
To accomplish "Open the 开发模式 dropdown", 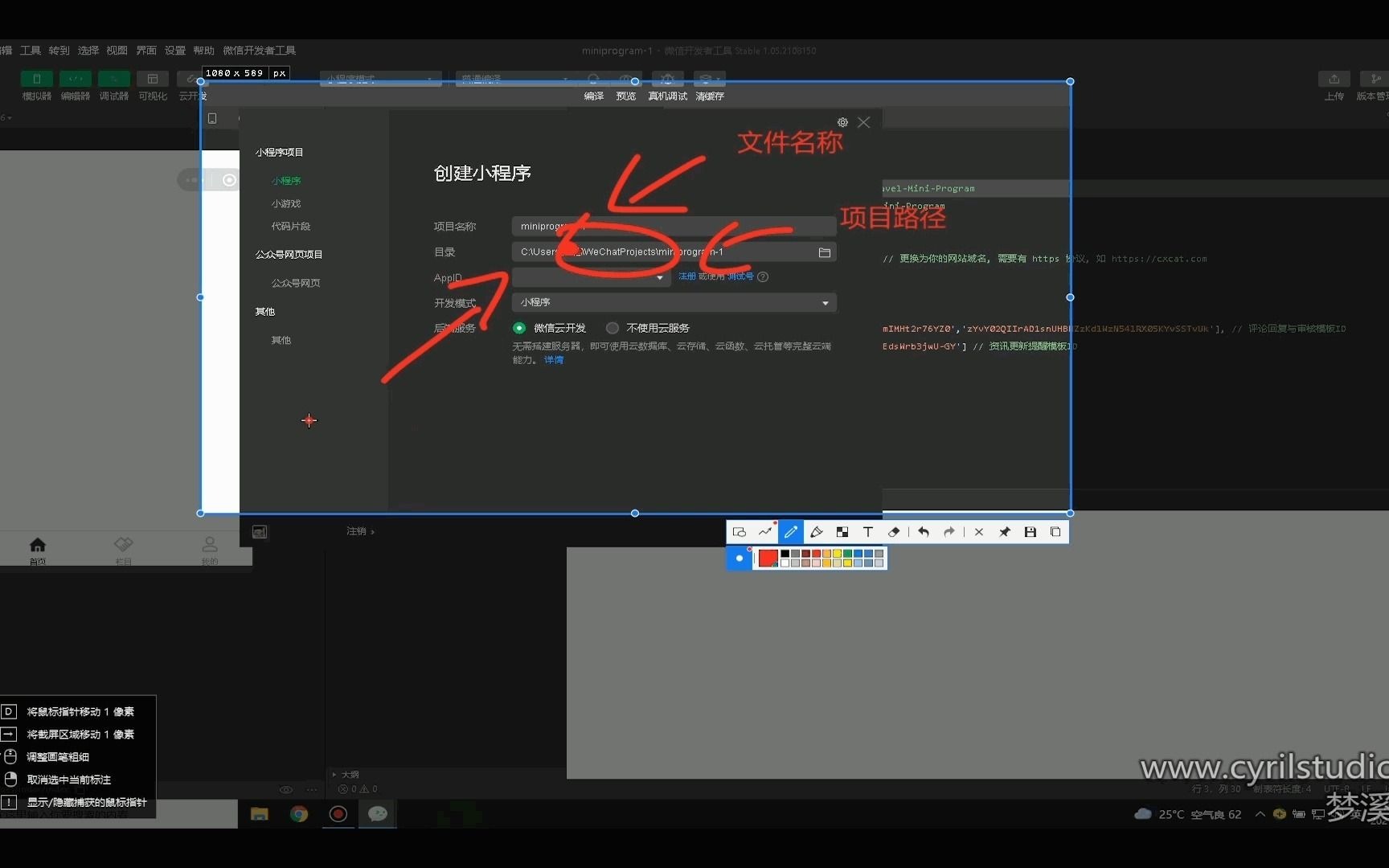I will (x=674, y=302).
